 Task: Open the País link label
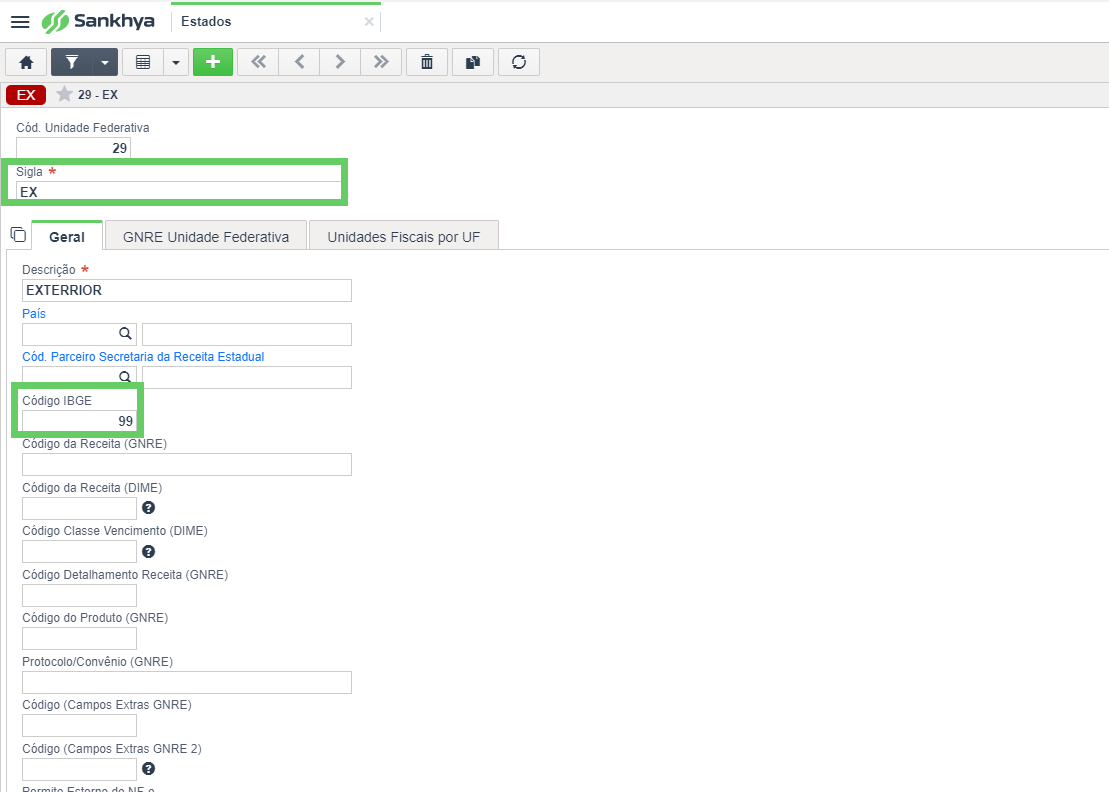click(34, 313)
